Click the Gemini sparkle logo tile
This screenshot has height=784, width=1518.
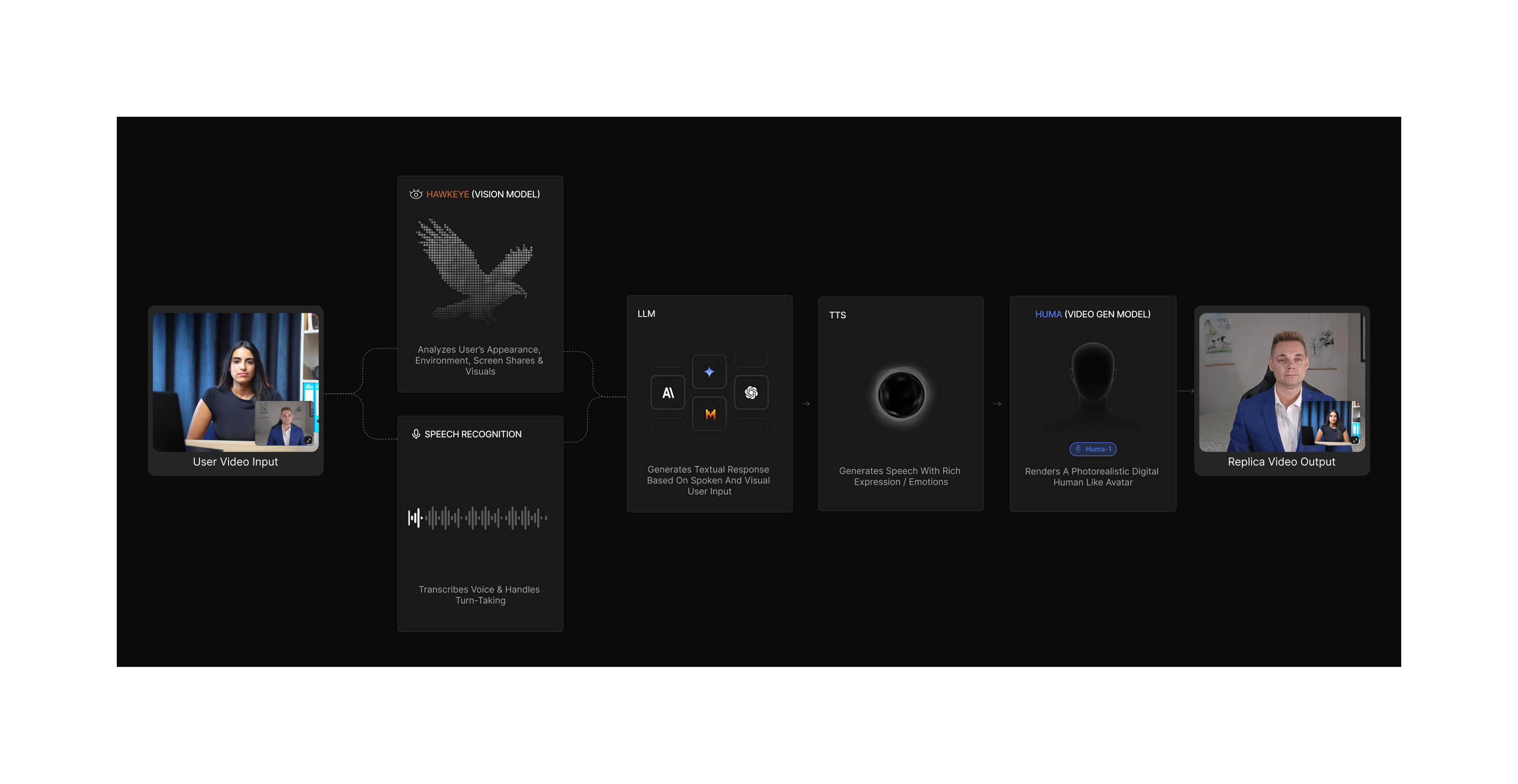pyautogui.click(x=709, y=372)
